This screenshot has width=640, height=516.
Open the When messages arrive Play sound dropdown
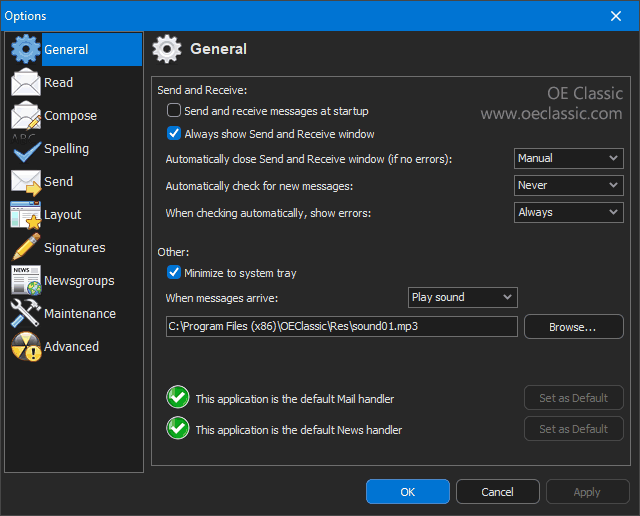462,297
